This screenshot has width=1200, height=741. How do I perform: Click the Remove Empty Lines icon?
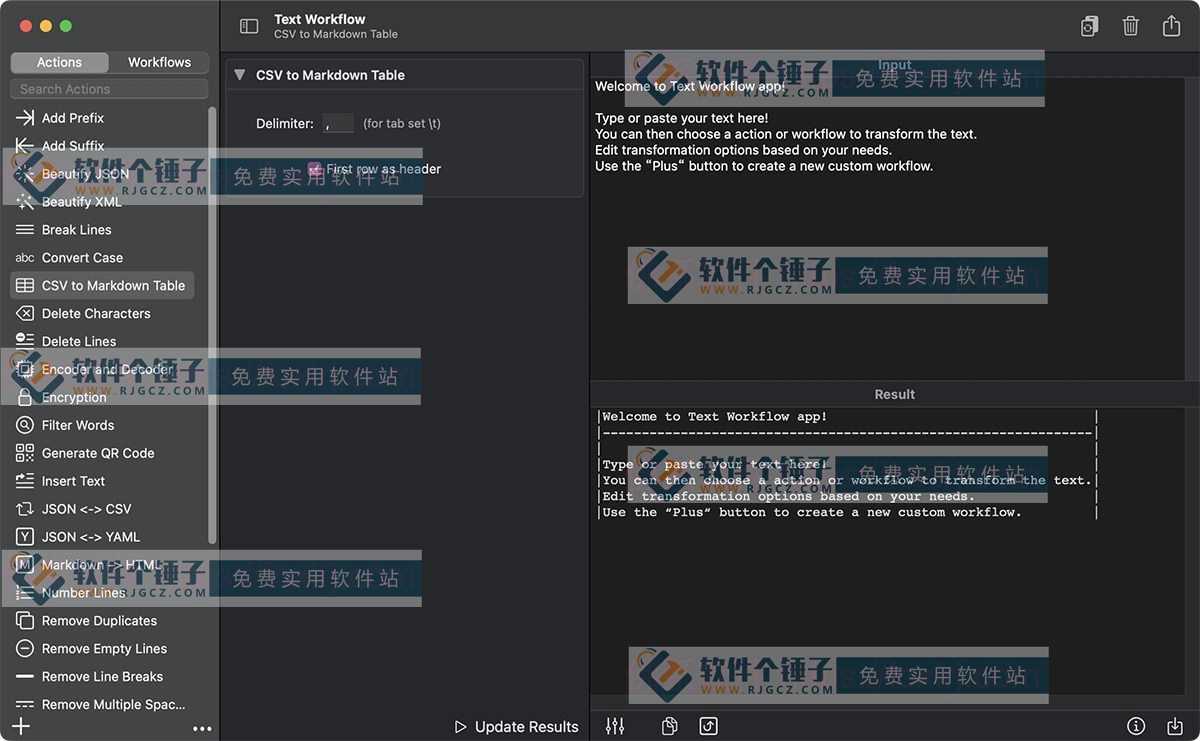tap(25, 649)
